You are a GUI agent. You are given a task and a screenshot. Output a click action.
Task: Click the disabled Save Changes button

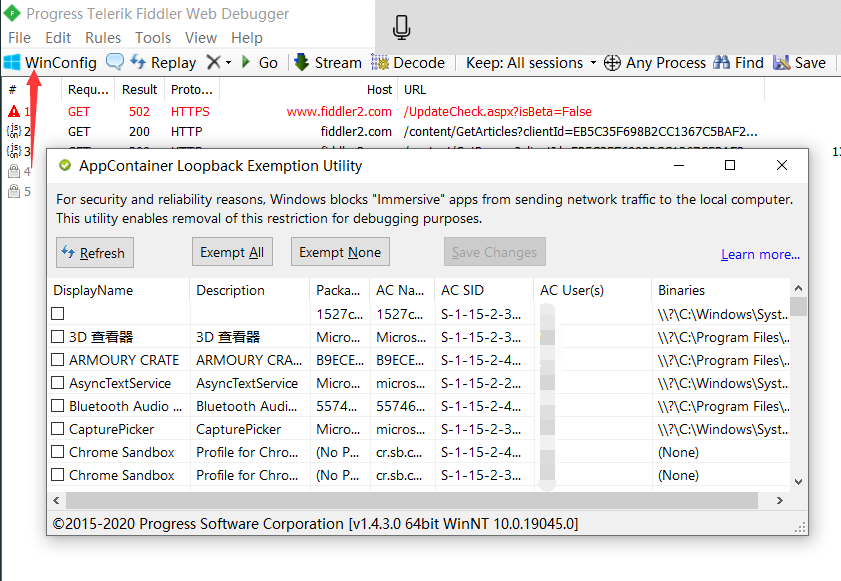coord(495,252)
